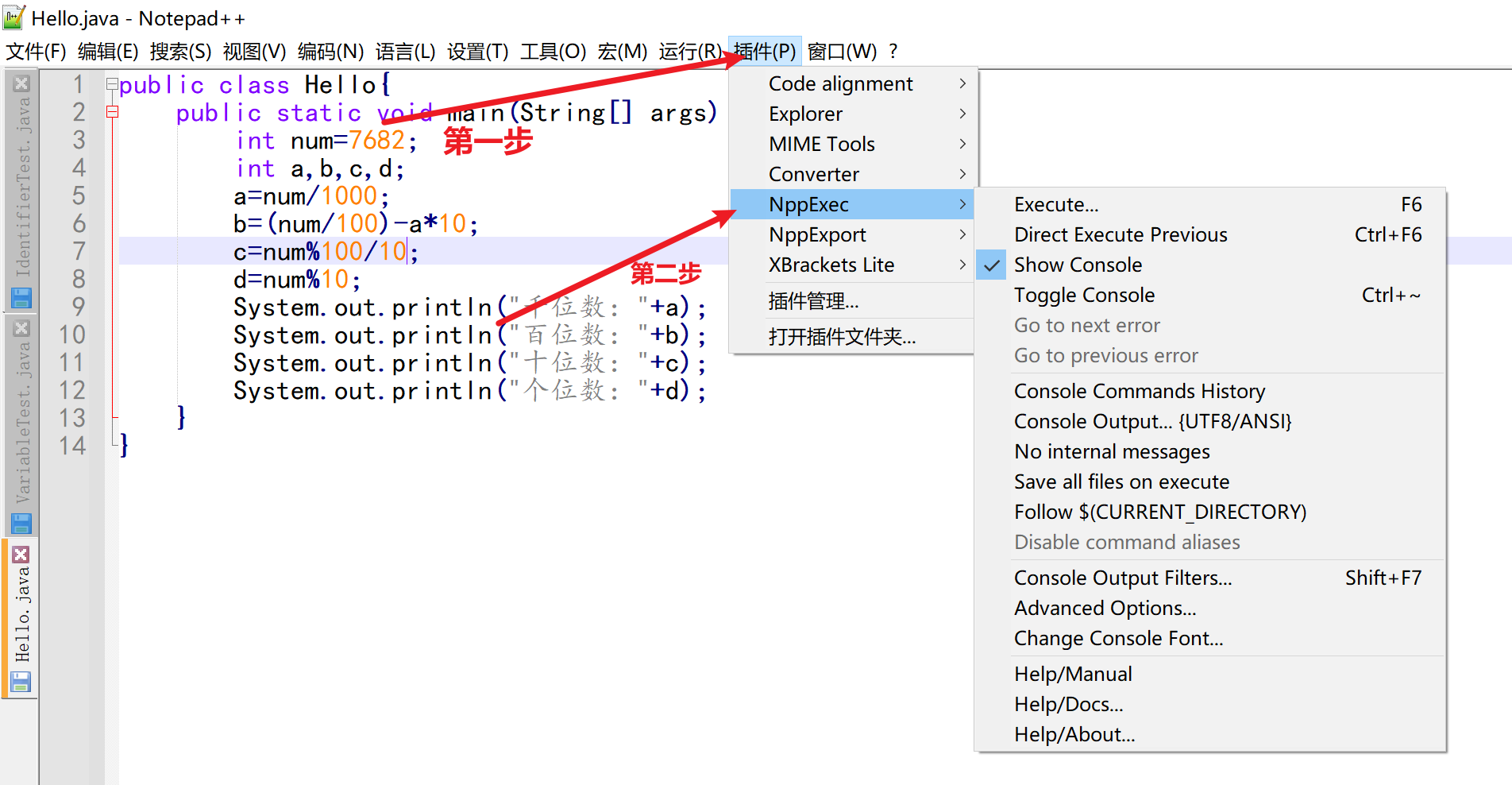Click line number 1 in margin
1512x785 pixels.
[78, 84]
